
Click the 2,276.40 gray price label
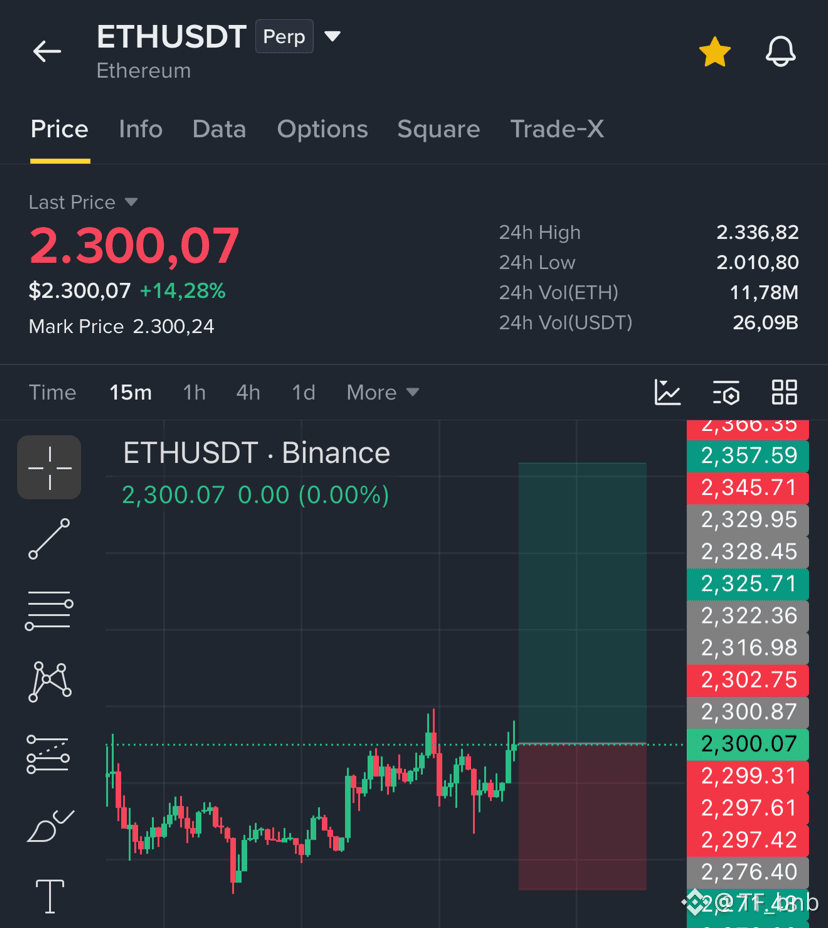(748, 872)
